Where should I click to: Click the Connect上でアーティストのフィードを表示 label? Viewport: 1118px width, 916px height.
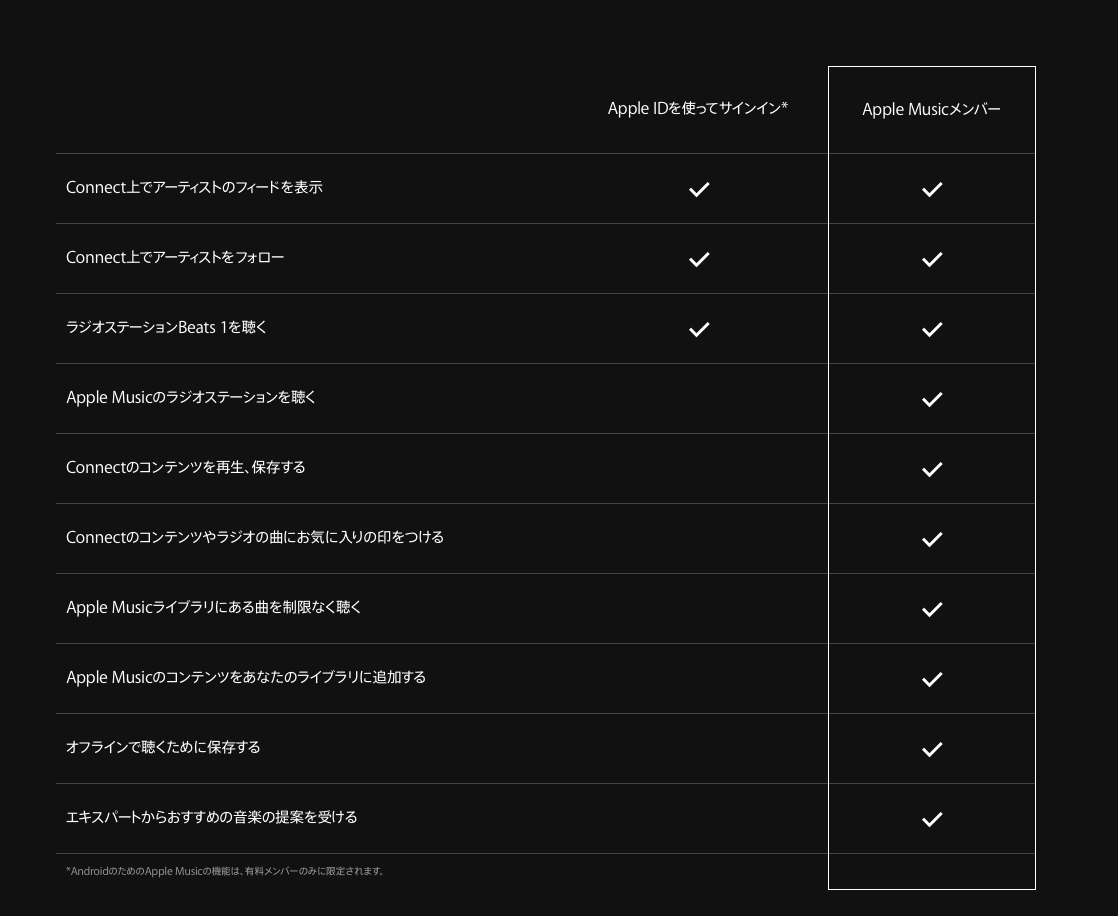pyautogui.click(x=194, y=187)
